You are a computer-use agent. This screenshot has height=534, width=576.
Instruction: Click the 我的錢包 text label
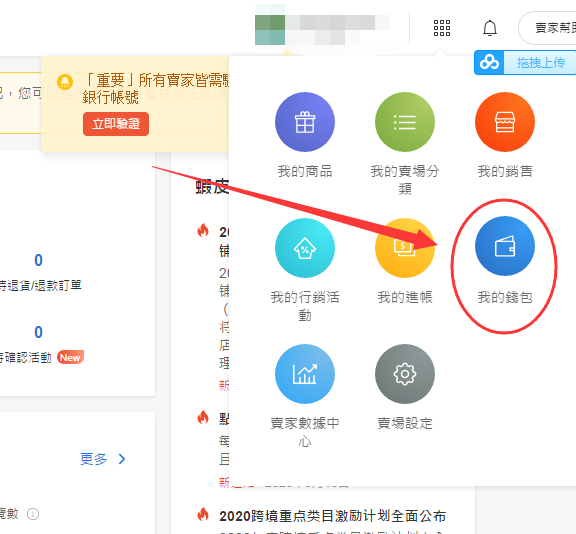[x=505, y=297]
